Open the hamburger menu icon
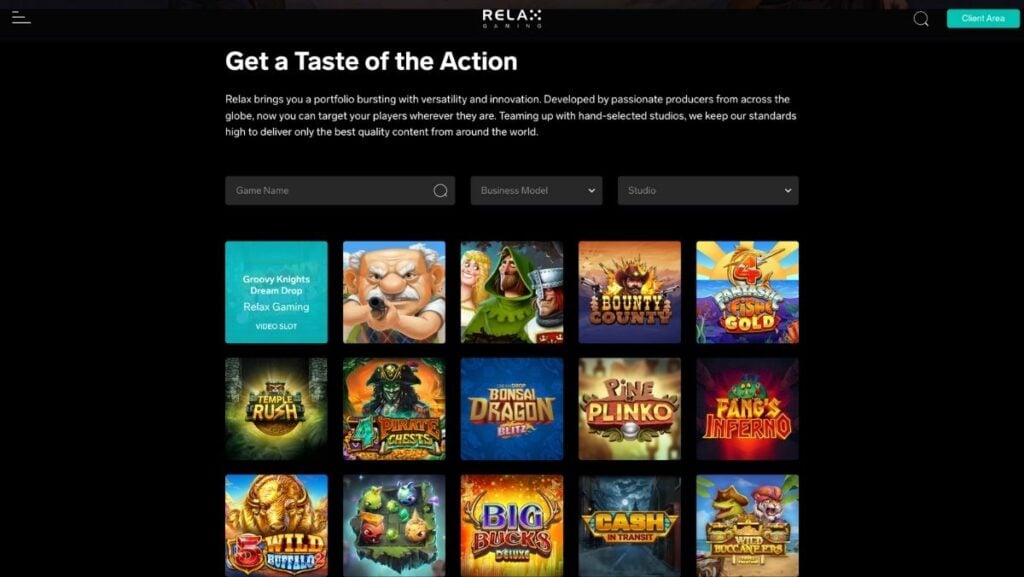Image resolution: width=1024 pixels, height=577 pixels. (21, 18)
